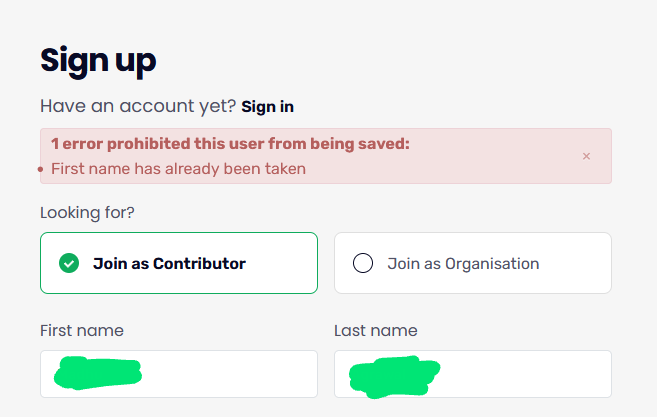The height and width of the screenshot is (417, 657).
Task: Click the green checkmark on Contributor option
Action: pyautogui.click(x=69, y=264)
